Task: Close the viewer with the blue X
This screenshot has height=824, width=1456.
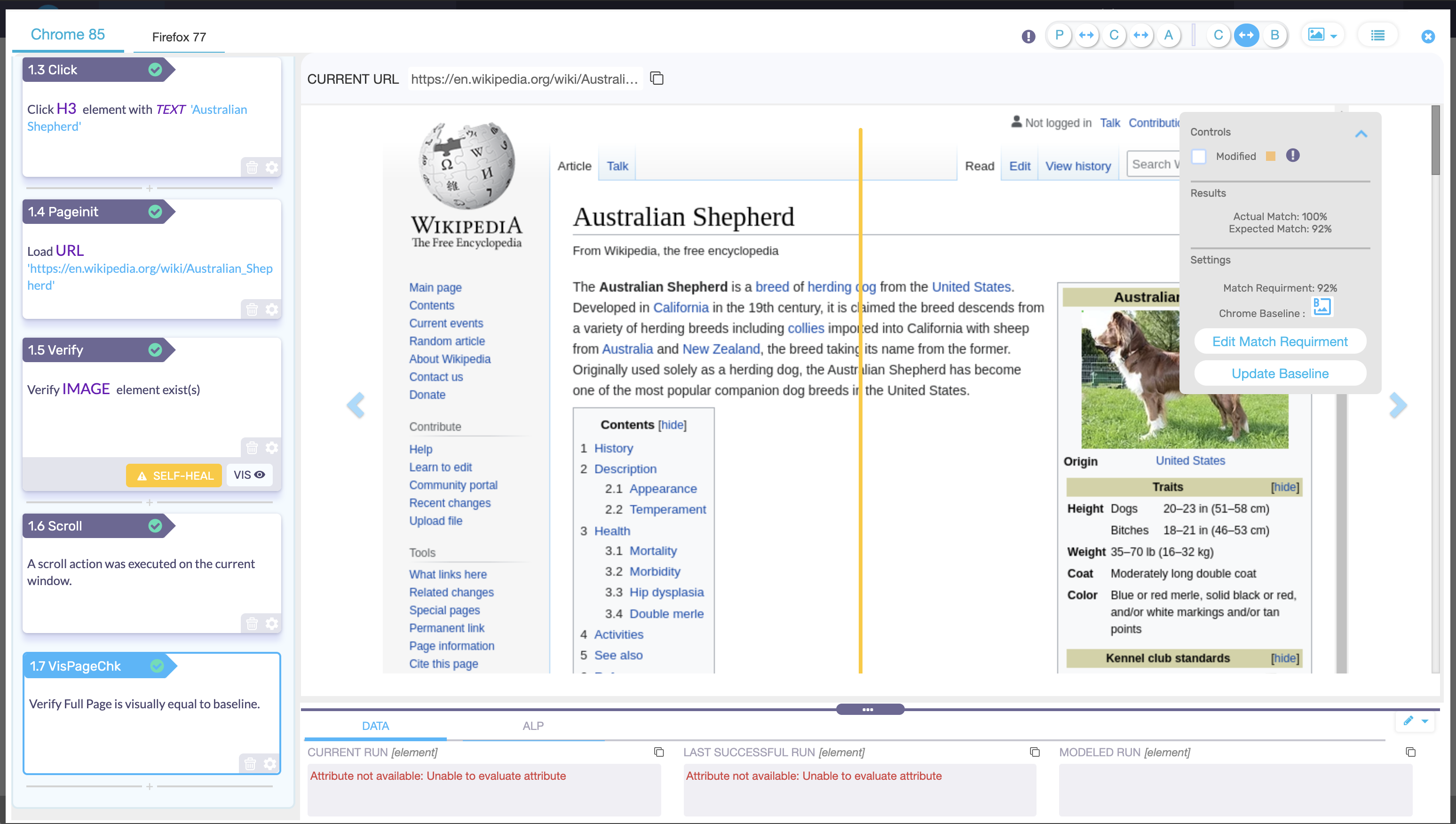Action: tap(1428, 37)
